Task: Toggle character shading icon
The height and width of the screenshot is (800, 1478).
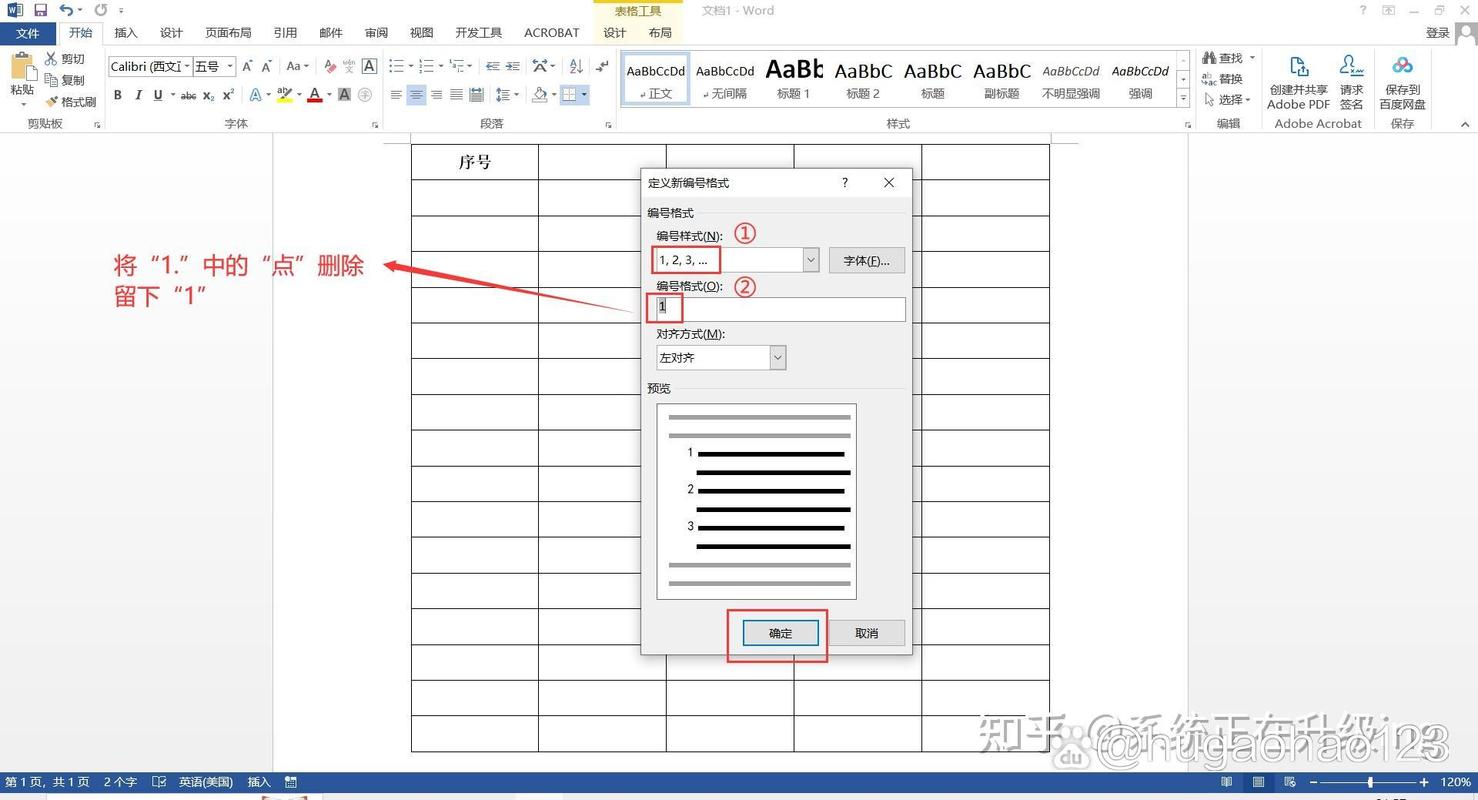Action: pos(344,95)
